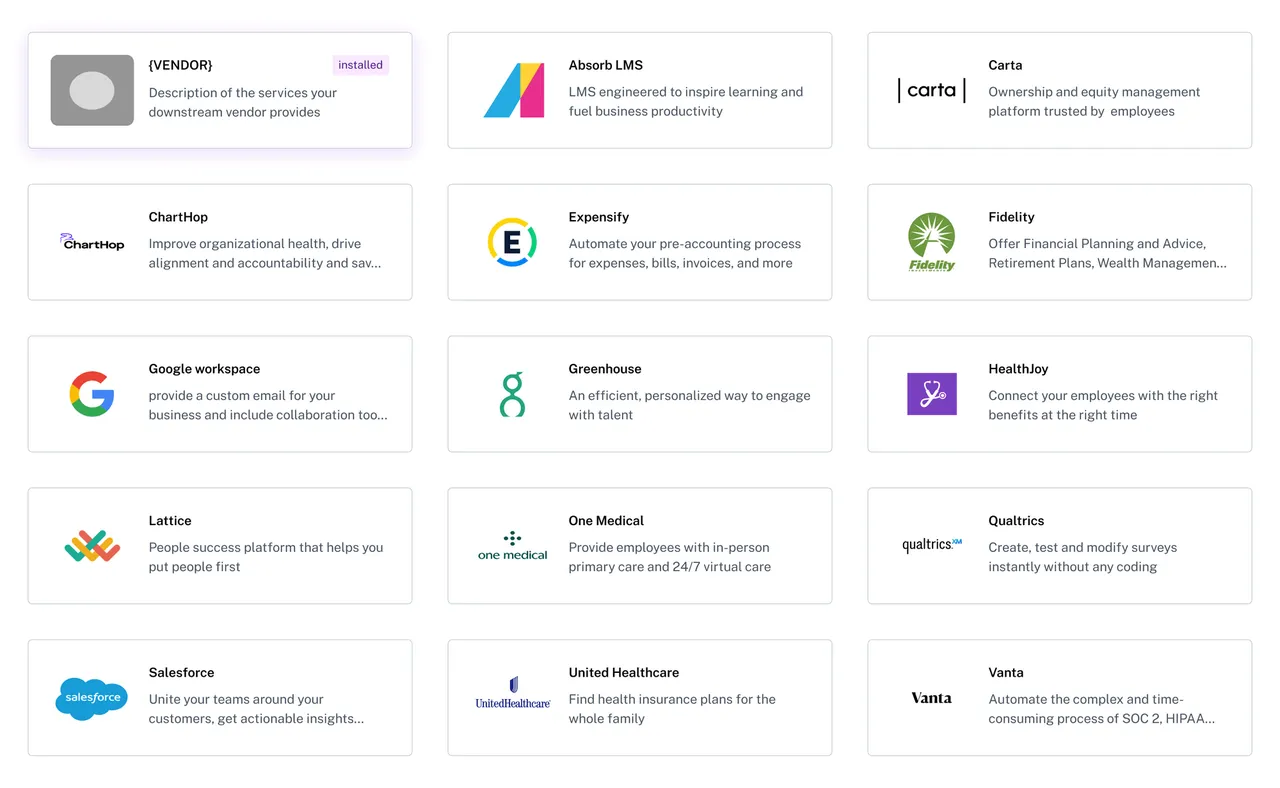Click the Qualtrics logo
Viewport: 1280px width, 788px height.
tap(932, 545)
